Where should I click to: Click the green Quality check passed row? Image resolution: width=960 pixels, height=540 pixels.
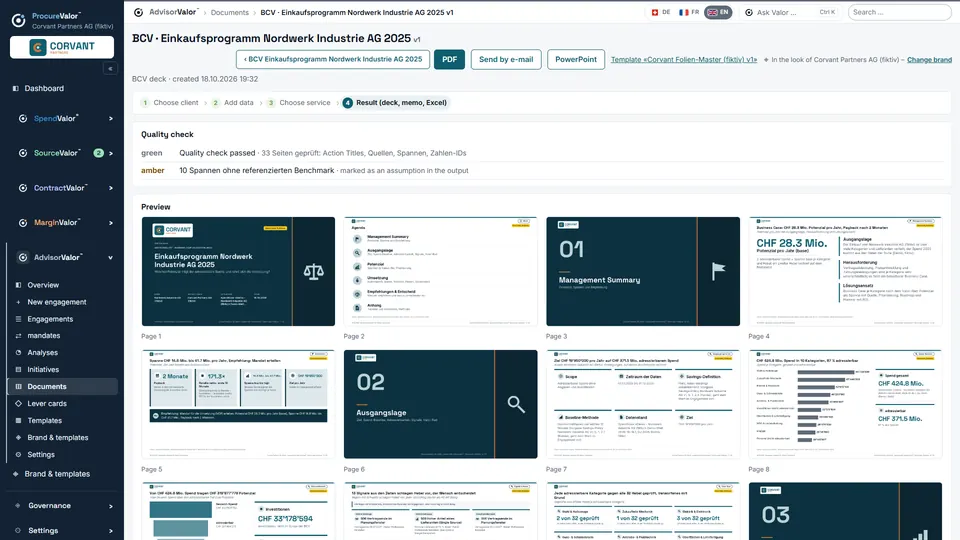tap(542, 153)
